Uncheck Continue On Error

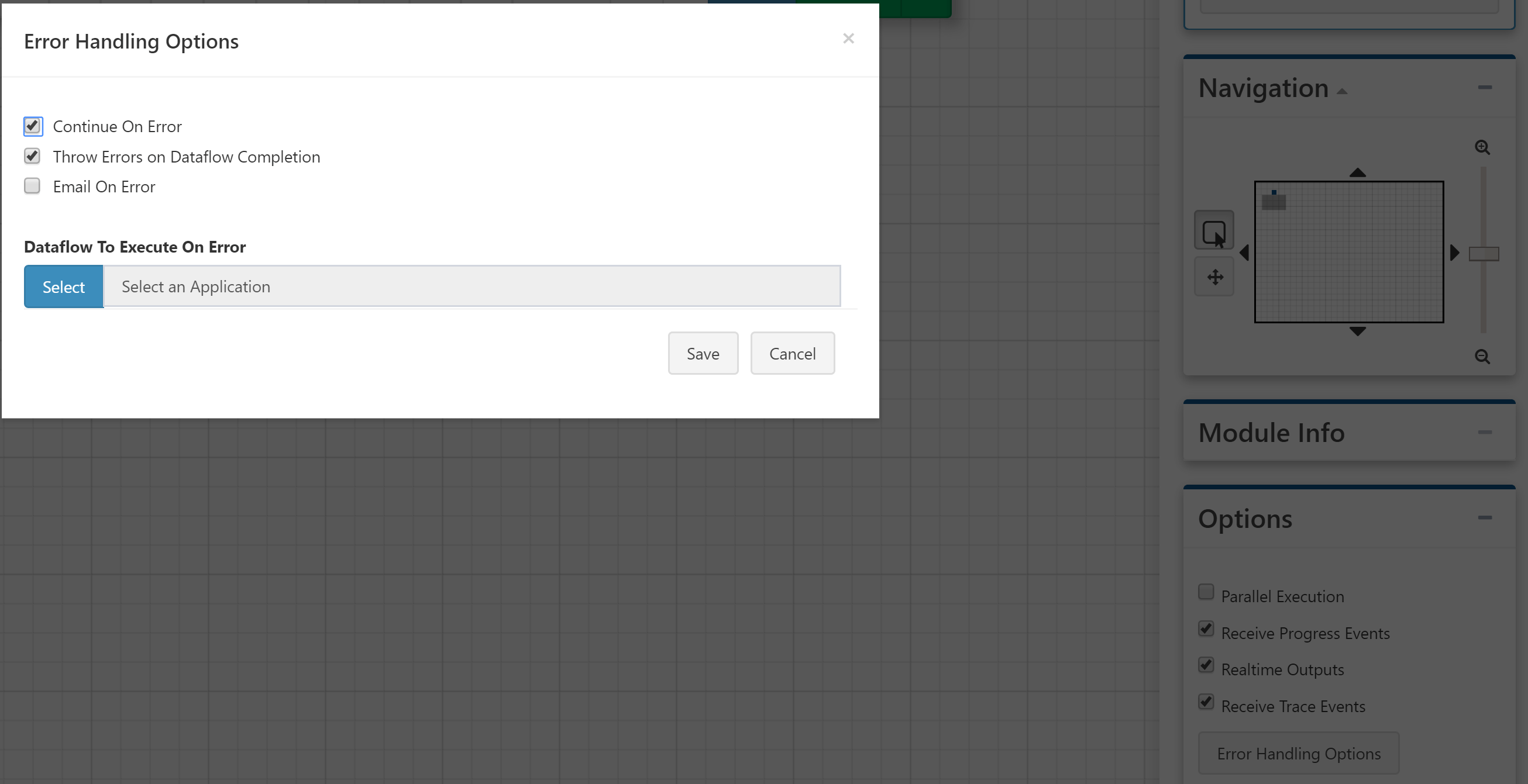(33, 126)
